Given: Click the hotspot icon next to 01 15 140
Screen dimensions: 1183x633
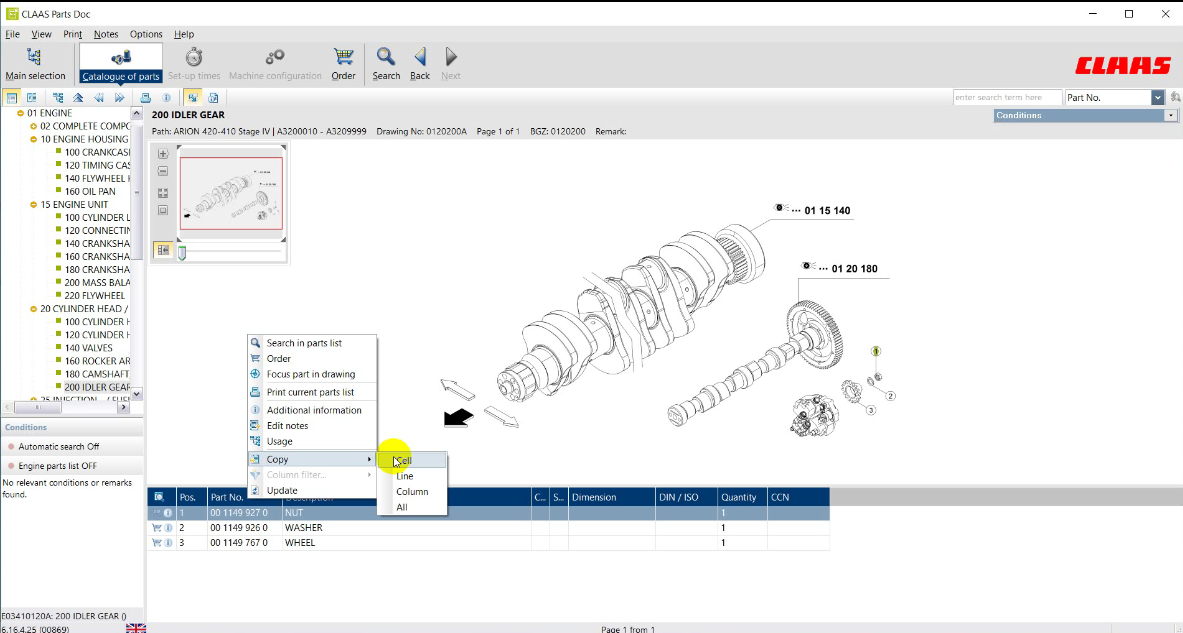Looking at the screenshot, I should click(x=782, y=208).
